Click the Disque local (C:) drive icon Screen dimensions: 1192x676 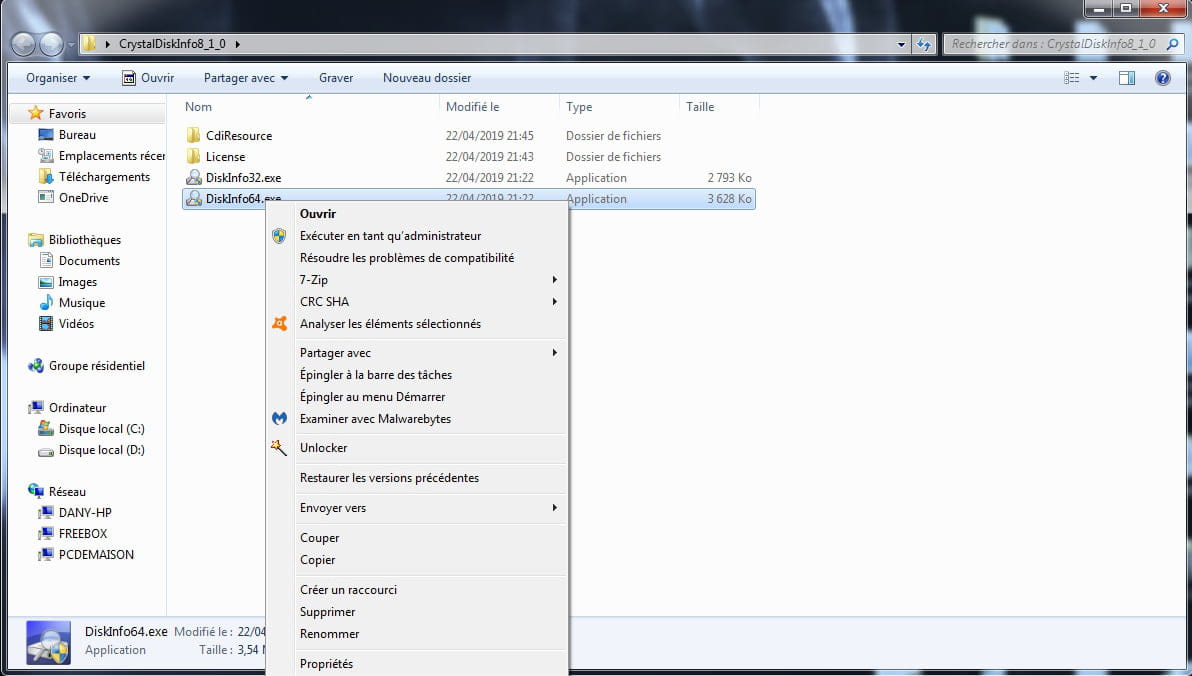[46, 429]
